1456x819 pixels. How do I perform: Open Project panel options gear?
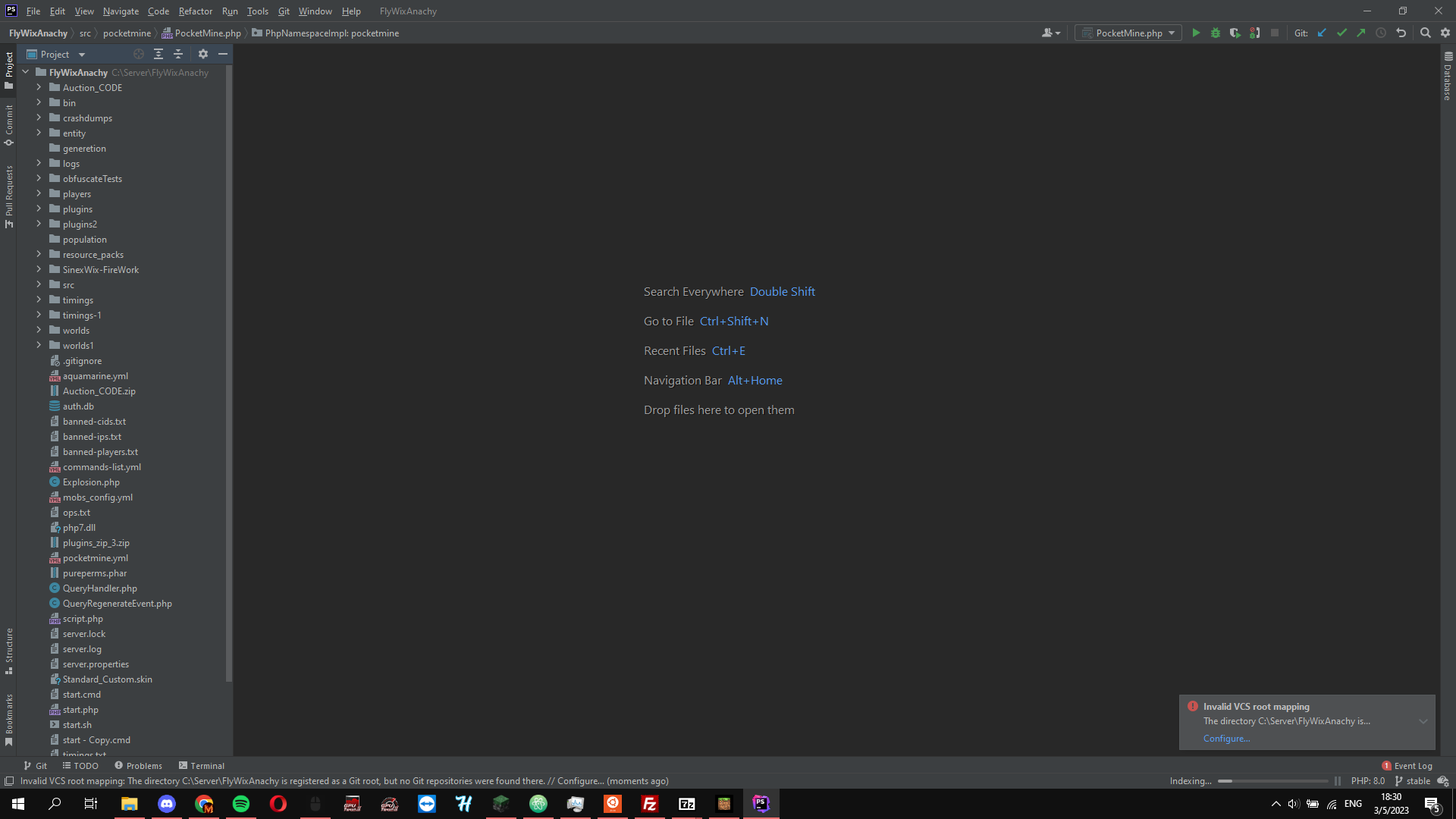click(x=202, y=54)
